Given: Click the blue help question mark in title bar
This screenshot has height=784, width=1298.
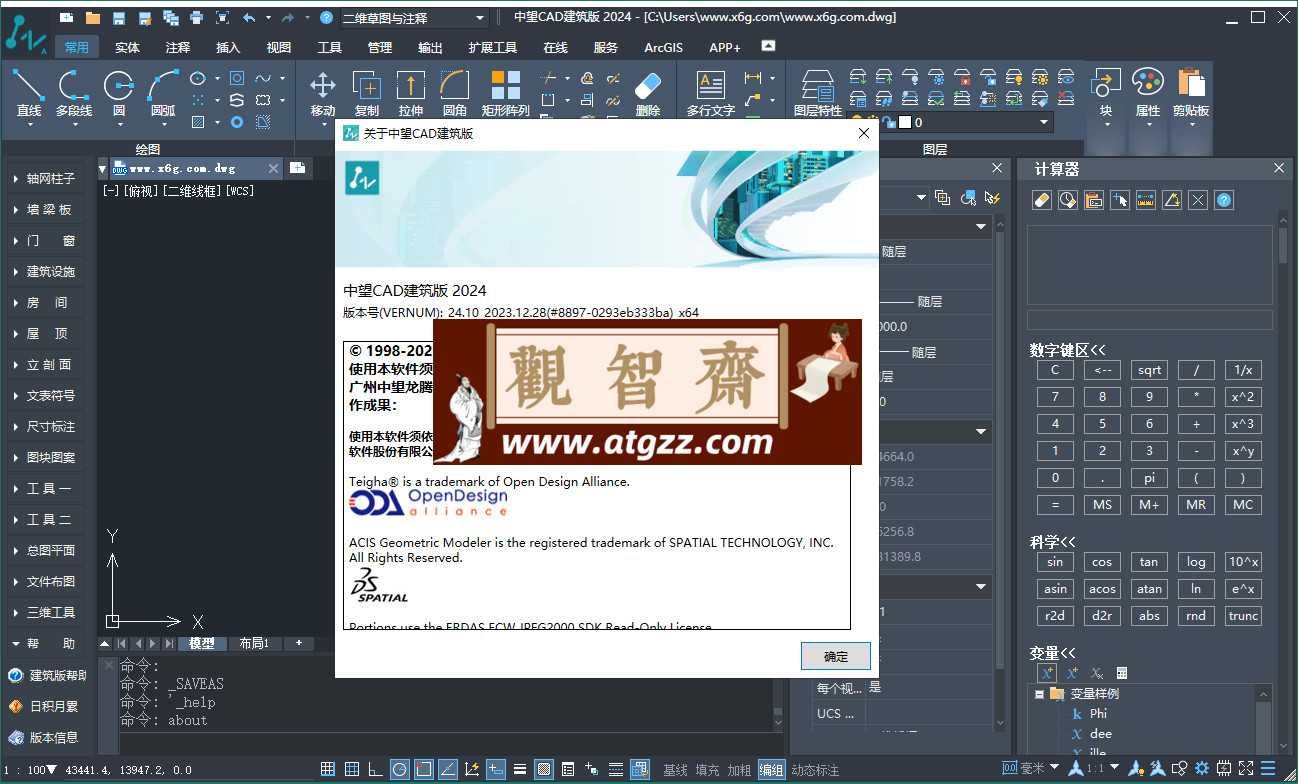Looking at the screenshot, I should 326,18.
